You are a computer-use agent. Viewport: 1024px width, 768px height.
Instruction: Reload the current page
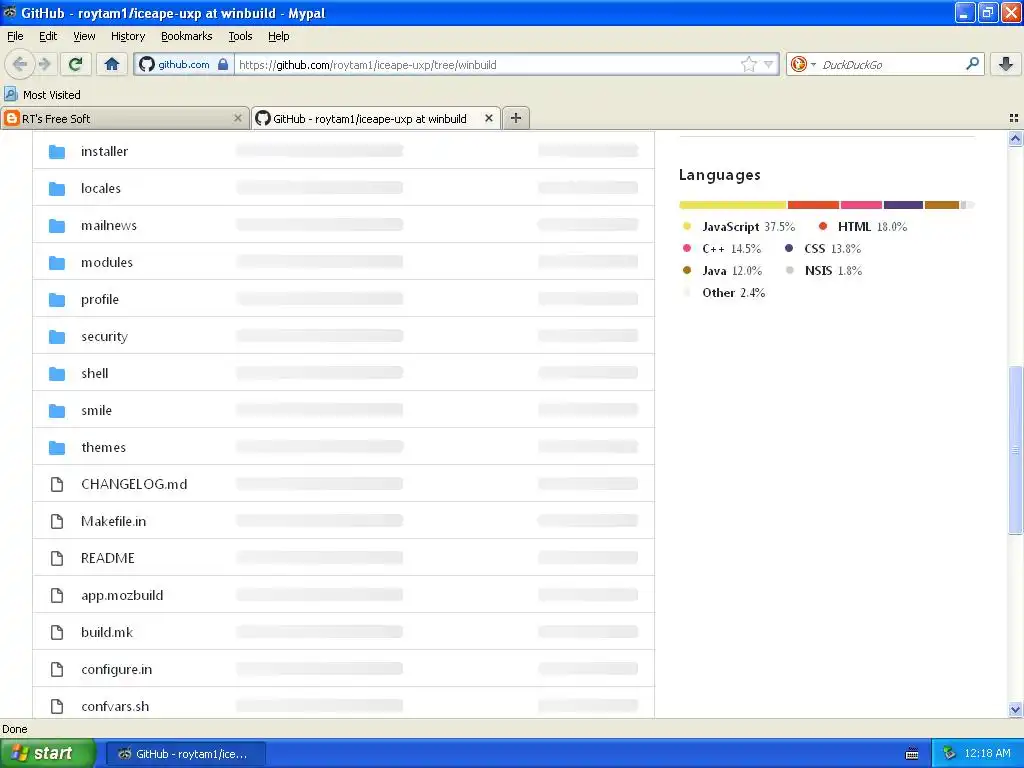[76, 64]
